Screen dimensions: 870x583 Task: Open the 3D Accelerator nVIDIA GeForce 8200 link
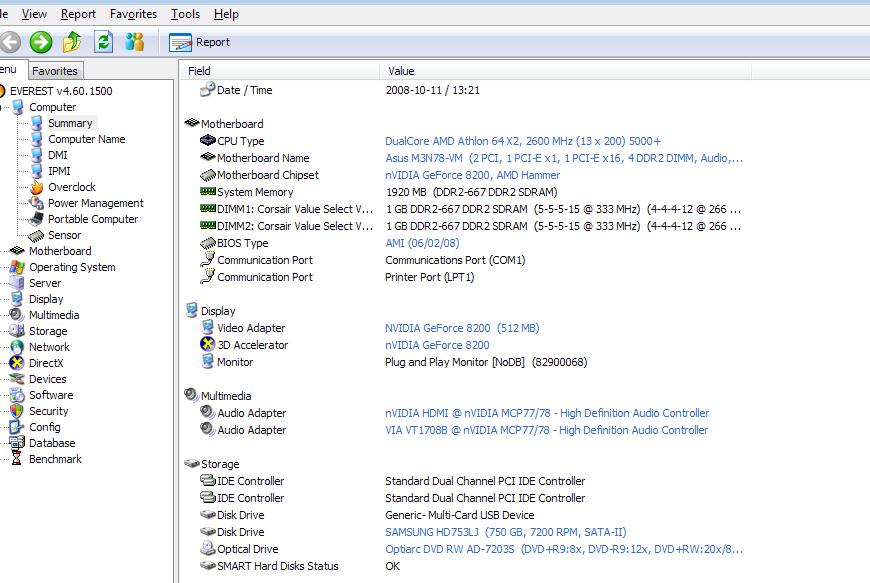click(x=437, y=345)
